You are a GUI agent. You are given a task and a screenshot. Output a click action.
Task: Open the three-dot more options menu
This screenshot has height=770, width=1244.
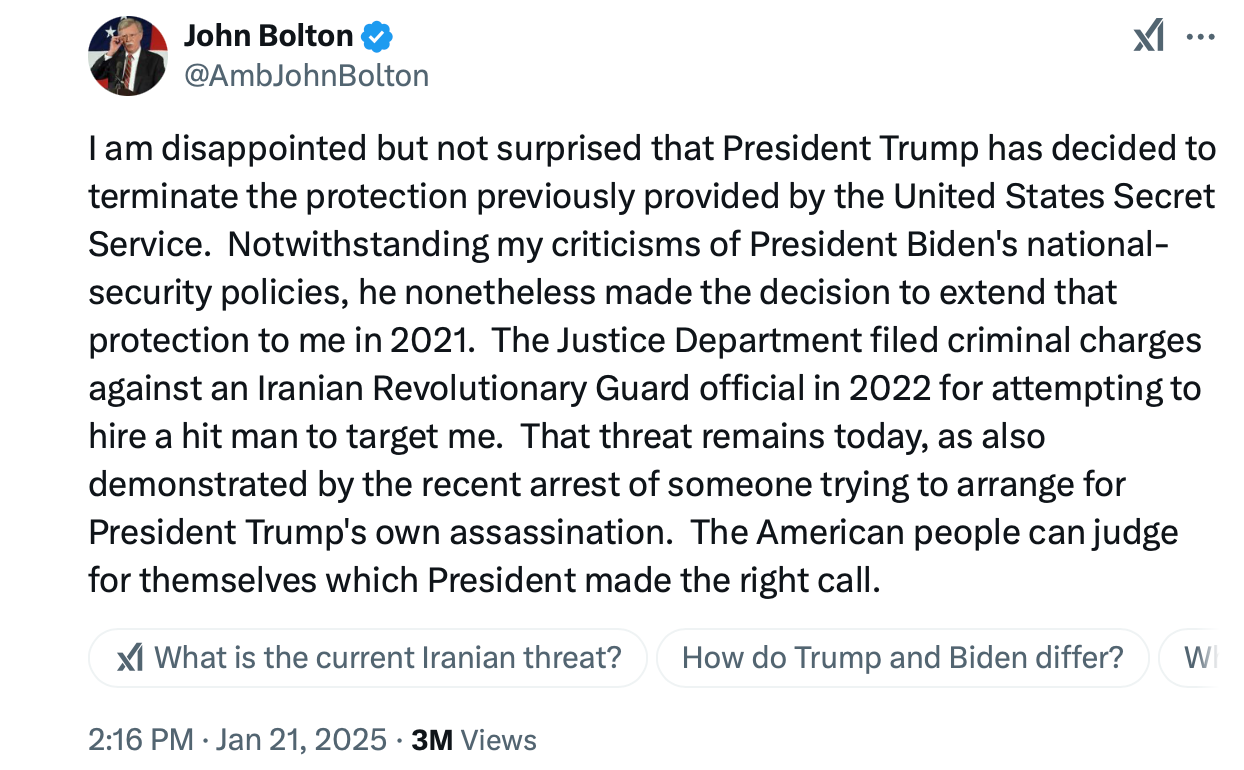(x=1199, y=37)
